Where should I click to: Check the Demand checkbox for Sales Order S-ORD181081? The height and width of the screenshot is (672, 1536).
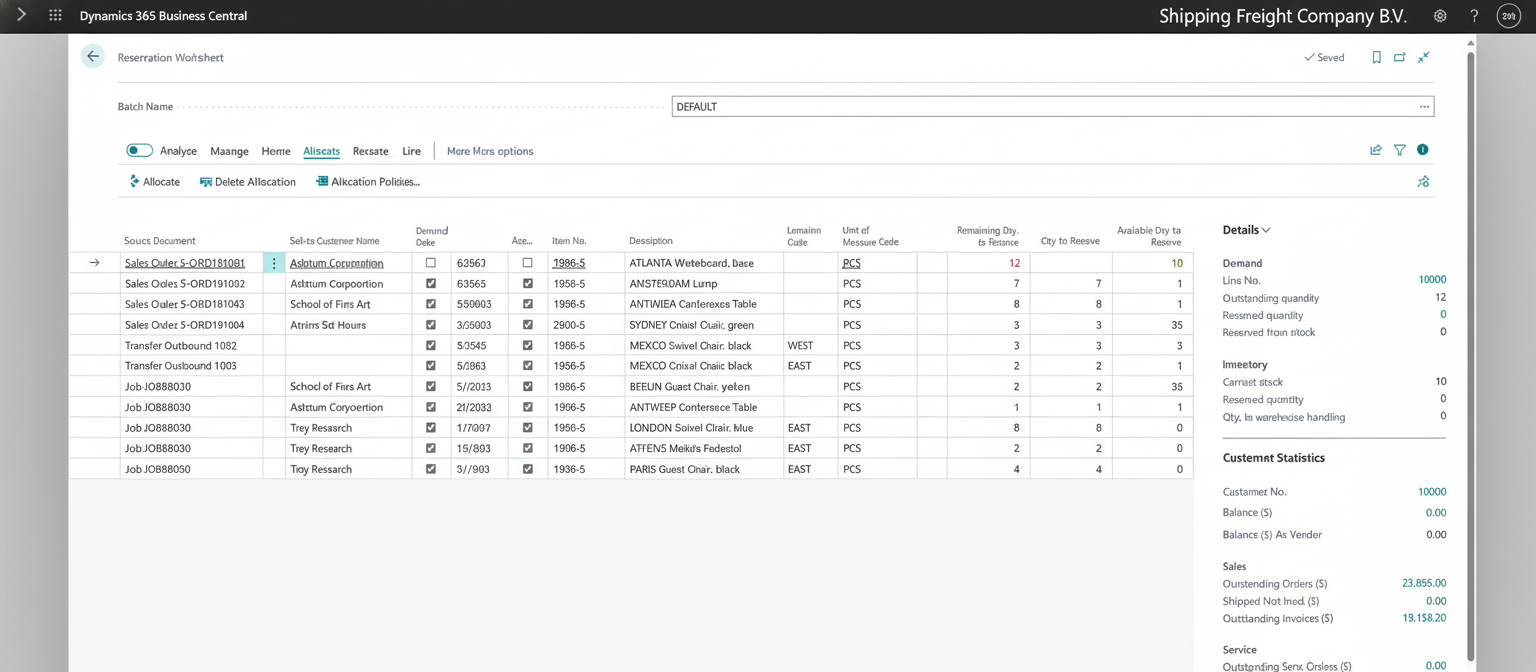pos(431,263)
